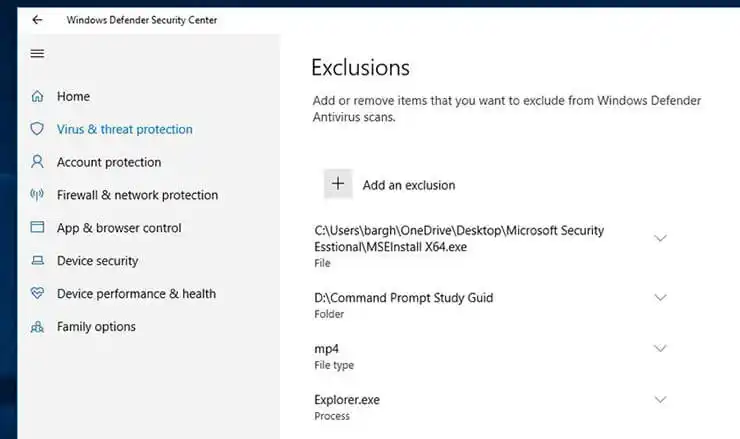This screenshot has height=439, width=740.
Task: Expand the Command Prompt Study Guid folder exclusion
Action: (x=660, y=298)
